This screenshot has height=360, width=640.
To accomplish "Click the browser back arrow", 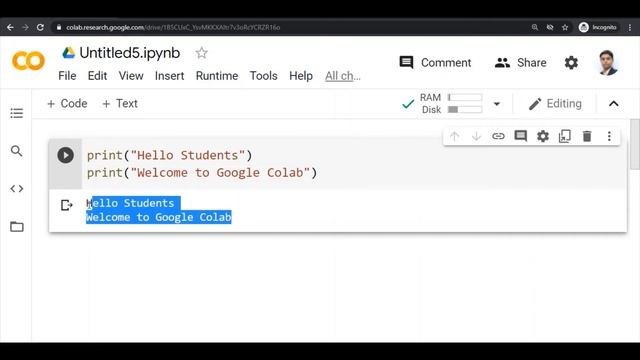I will coord(10,27).
